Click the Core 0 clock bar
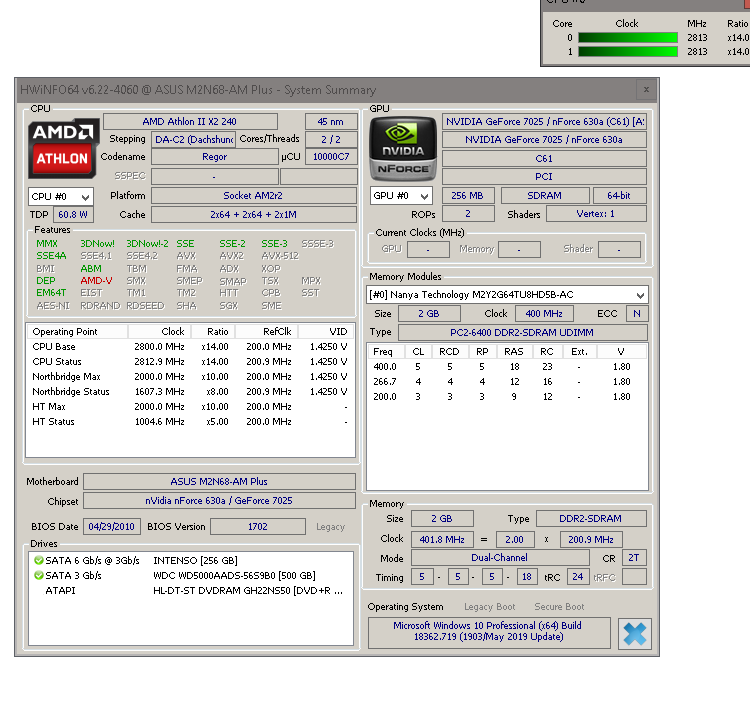The width and height of the screenshot is (750, 712). 628,37
